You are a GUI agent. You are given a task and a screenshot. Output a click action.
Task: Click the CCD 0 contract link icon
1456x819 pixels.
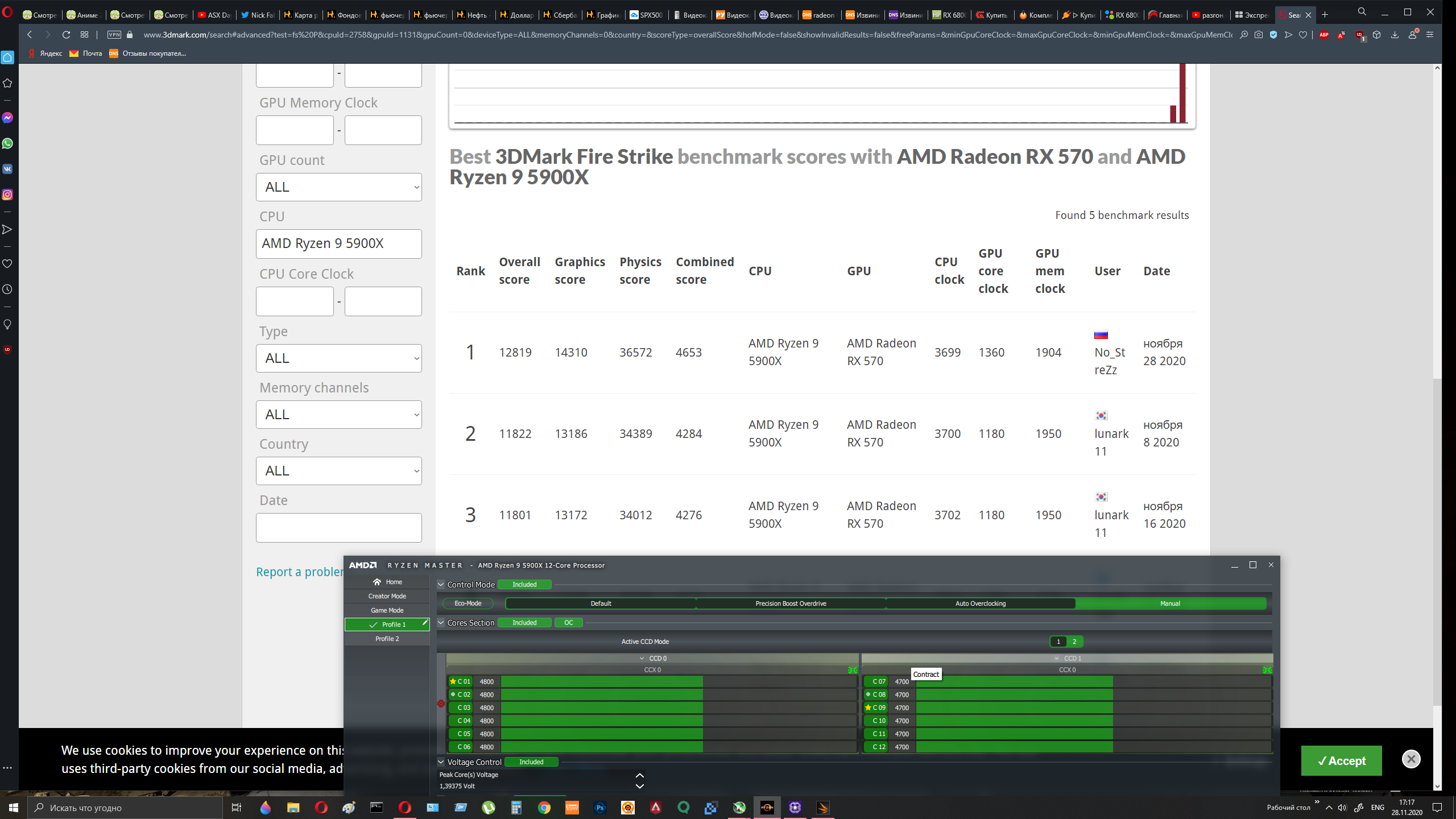[x=852, y=670]
